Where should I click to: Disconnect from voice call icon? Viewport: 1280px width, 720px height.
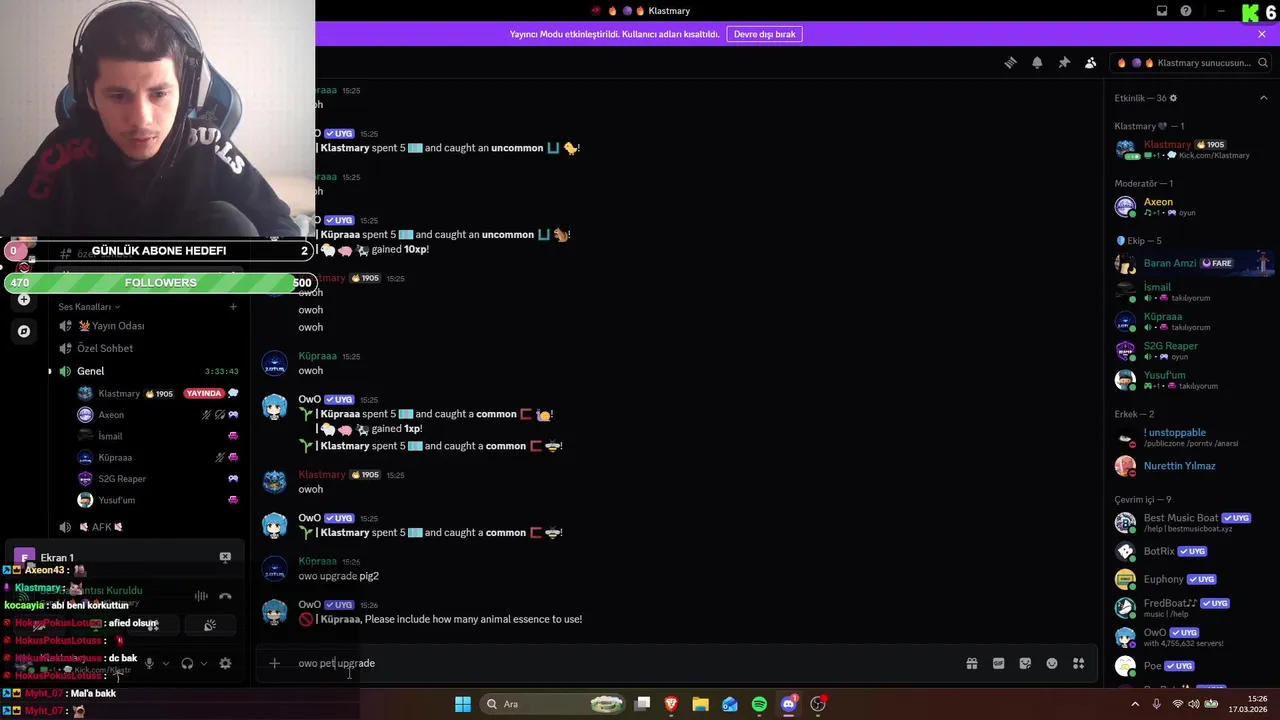pyautogui.click(x=225, y=596)
